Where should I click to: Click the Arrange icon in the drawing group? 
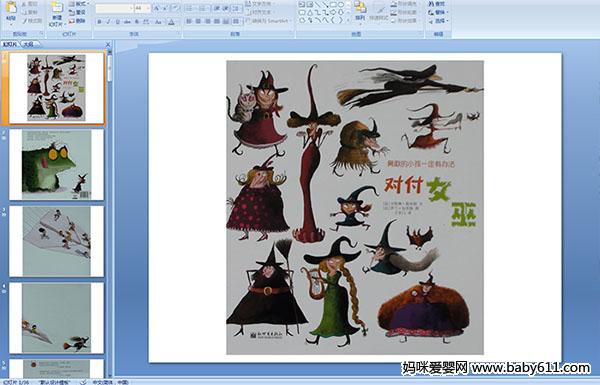tap(360, 11)
